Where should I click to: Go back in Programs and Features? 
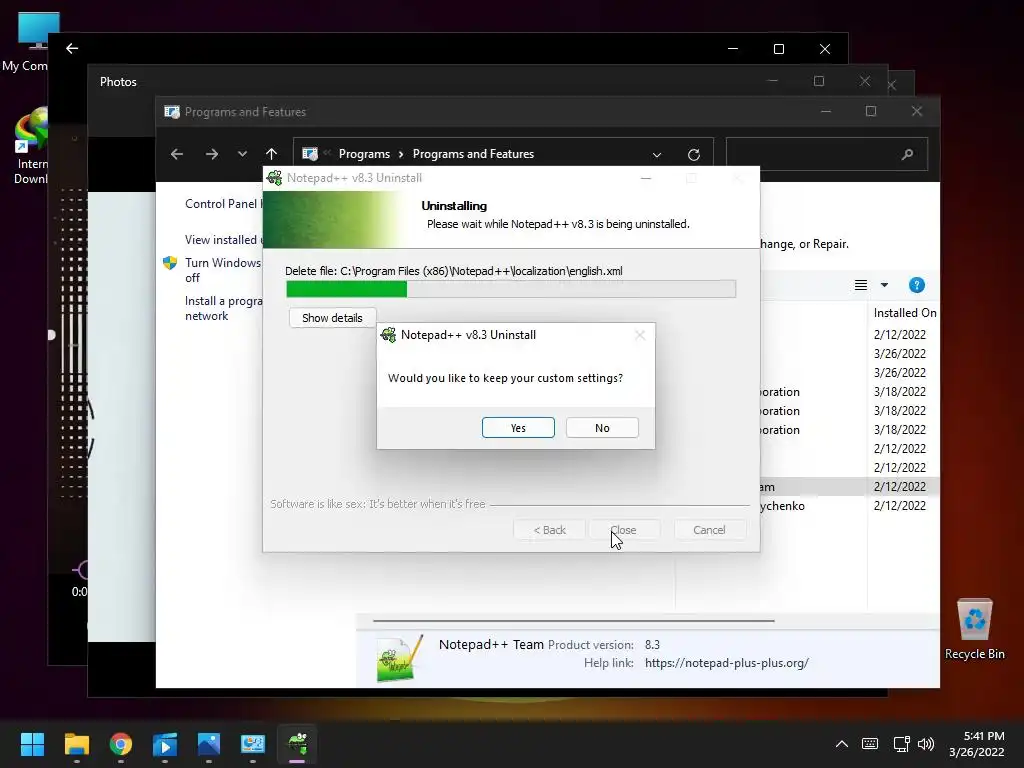177,154
